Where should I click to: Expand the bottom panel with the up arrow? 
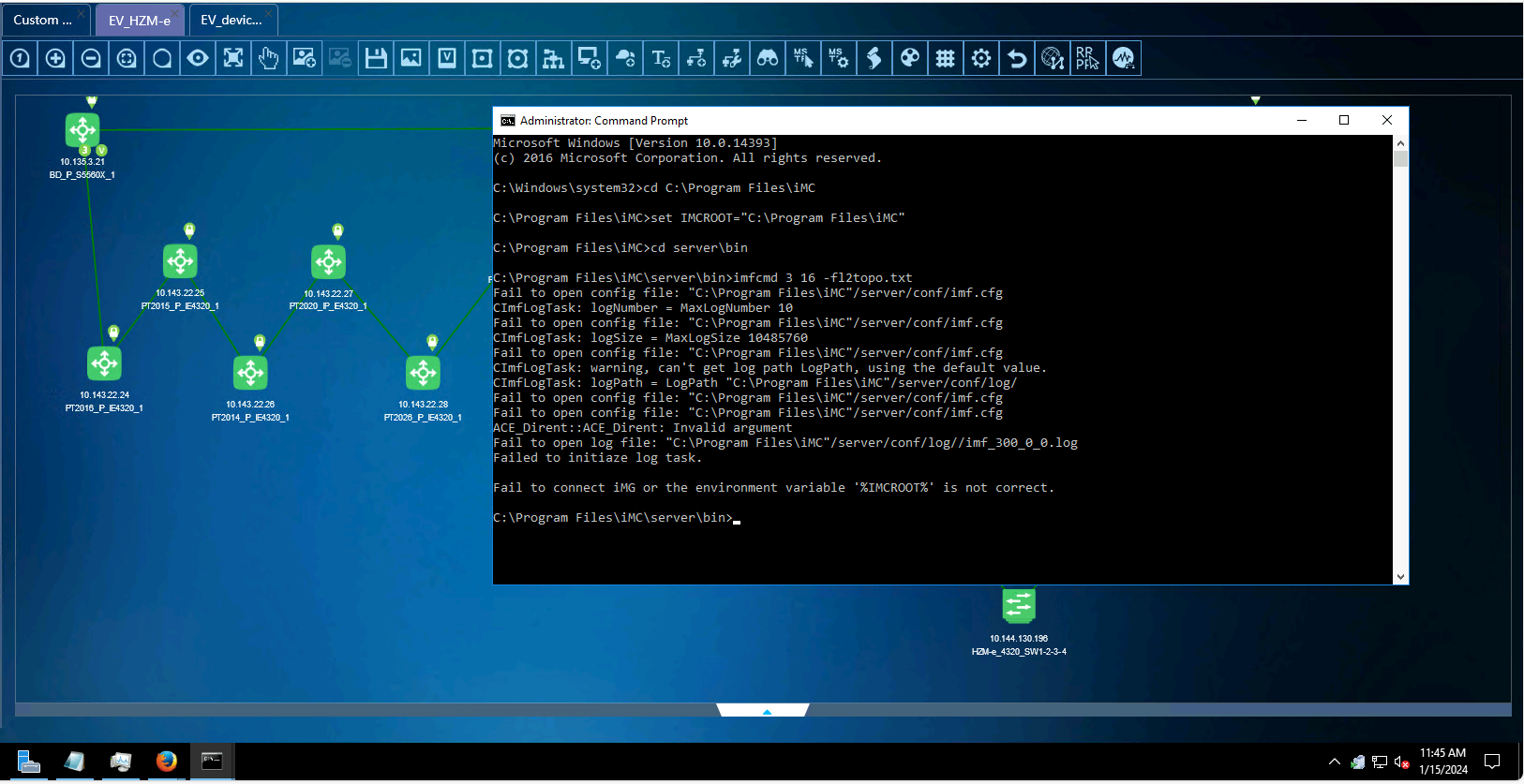[767, 711]
